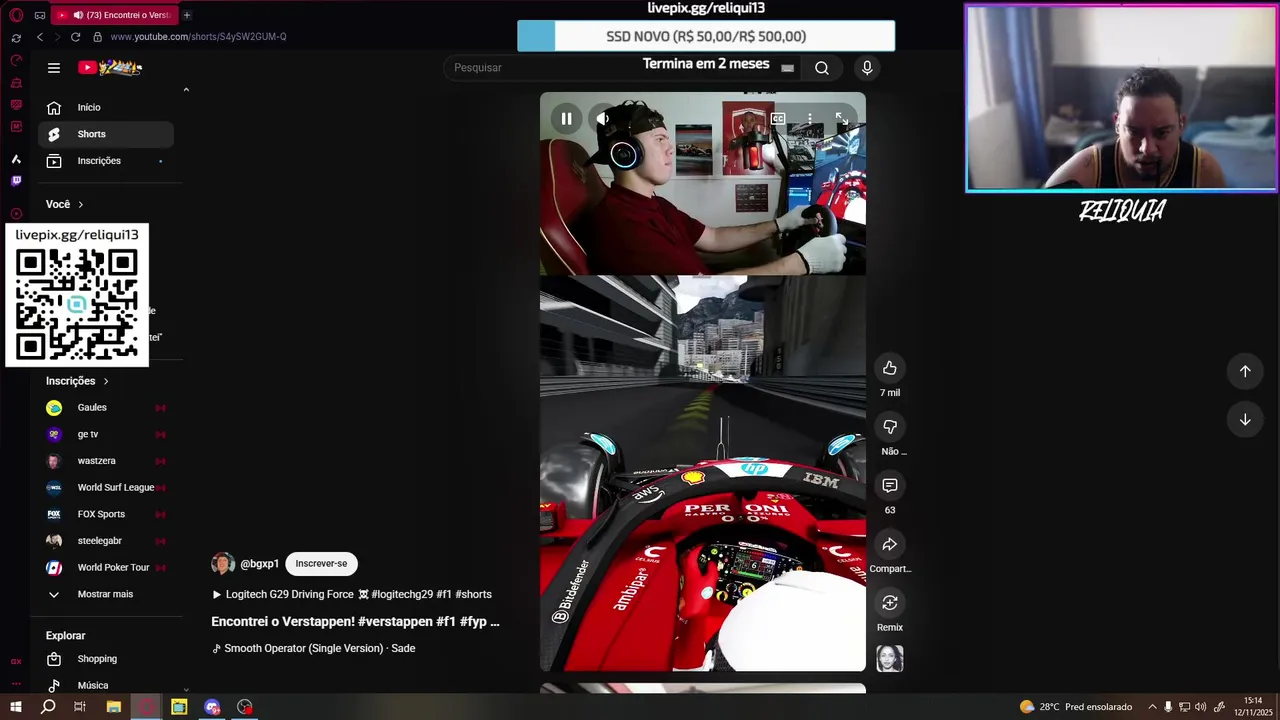Go to the previous Short with up arrow
Image resolution: width=1280 pixels, height=720 pixels.
[x=1245, y=371]
